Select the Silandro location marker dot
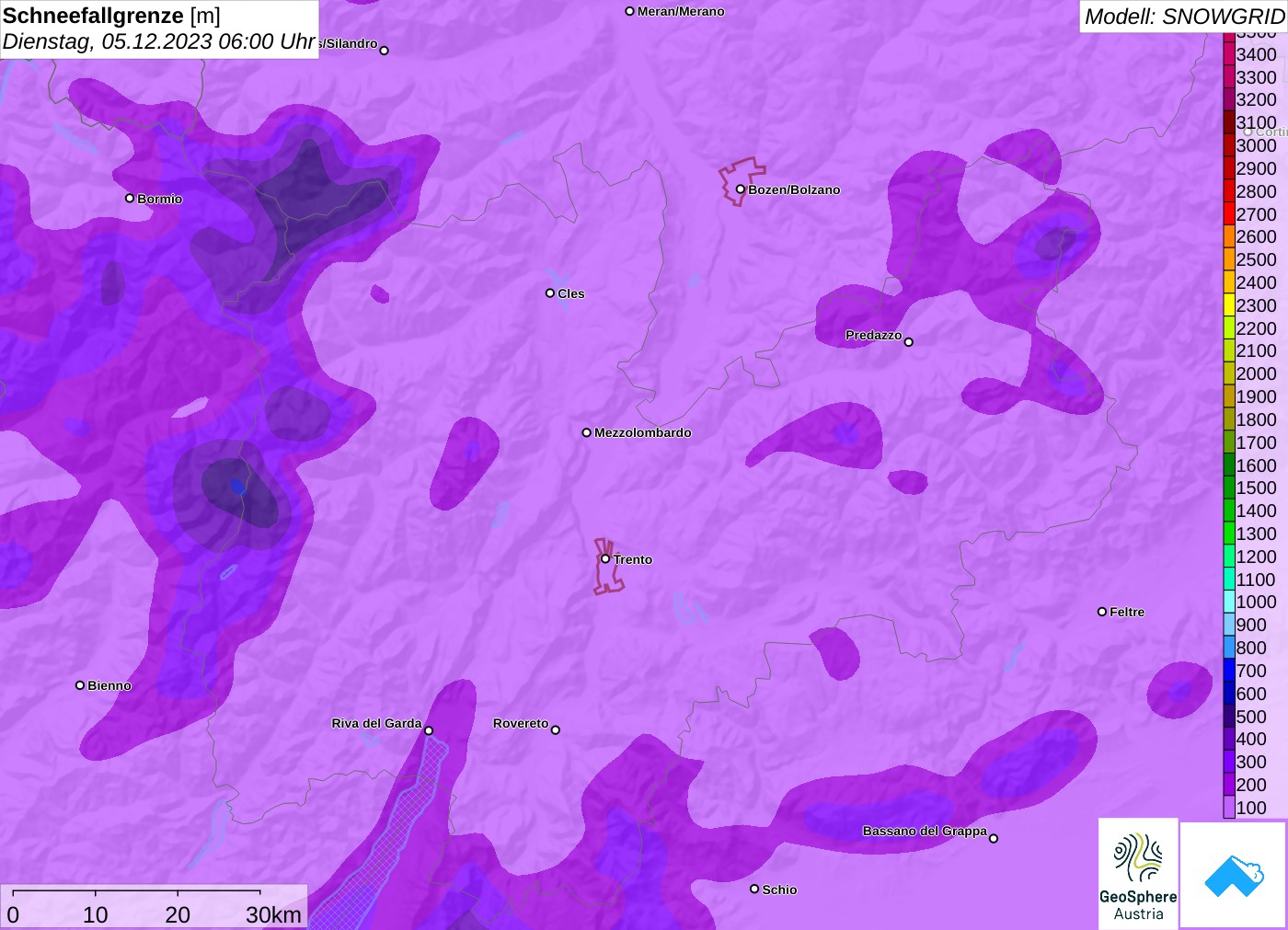 tap(385, 51)
